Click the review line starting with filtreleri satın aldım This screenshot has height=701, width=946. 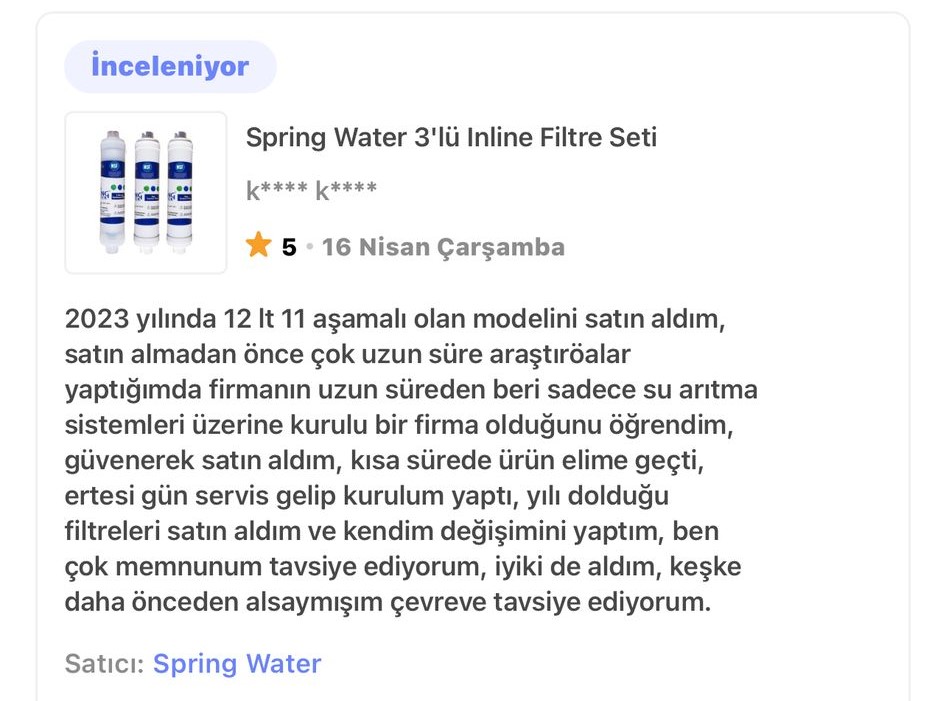tap(392, 531)
